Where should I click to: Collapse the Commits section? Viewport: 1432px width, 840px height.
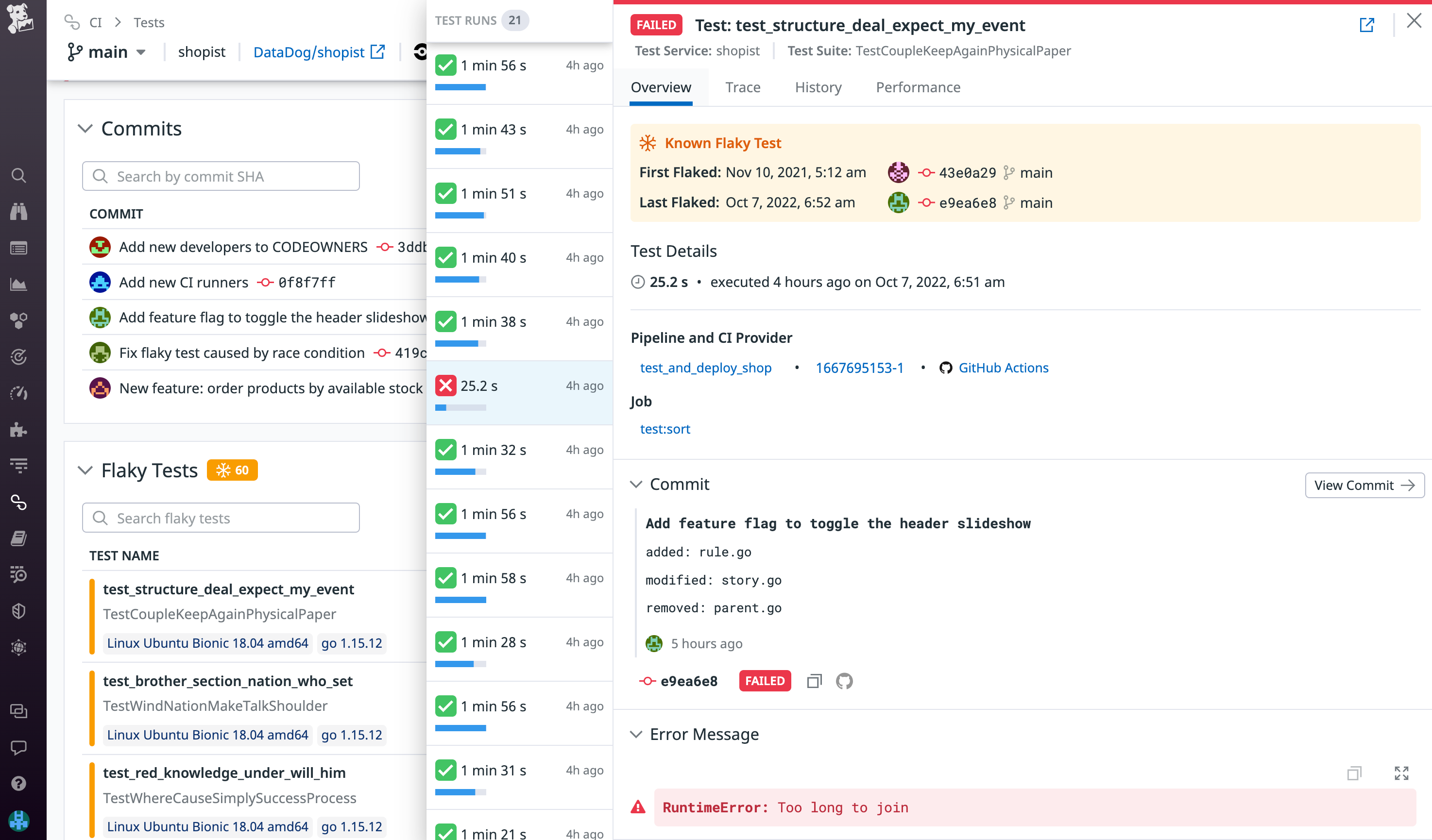(x=85, y=129)
